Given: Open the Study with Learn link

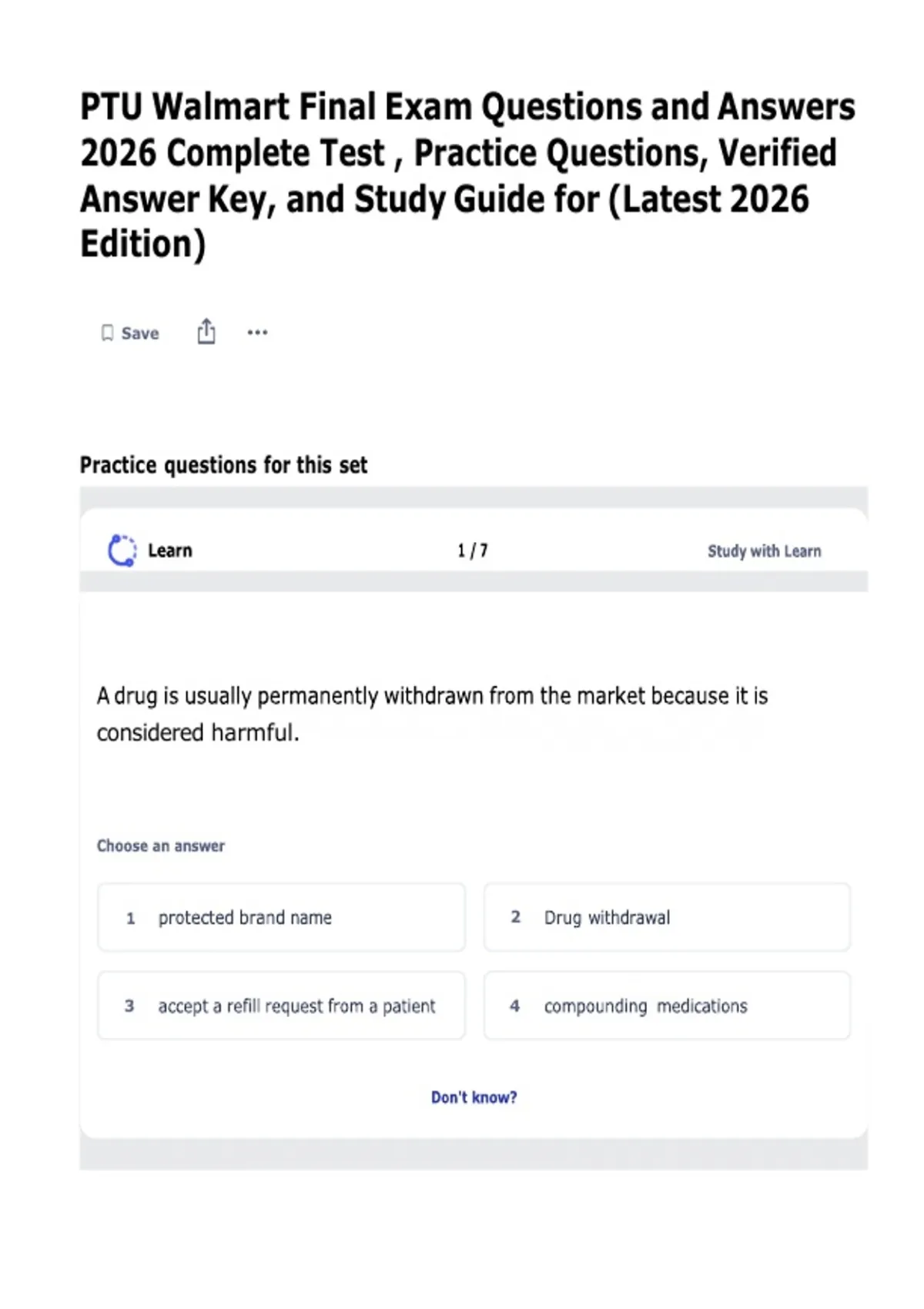Looking at the screenshot, I should [x=765, y=551].
